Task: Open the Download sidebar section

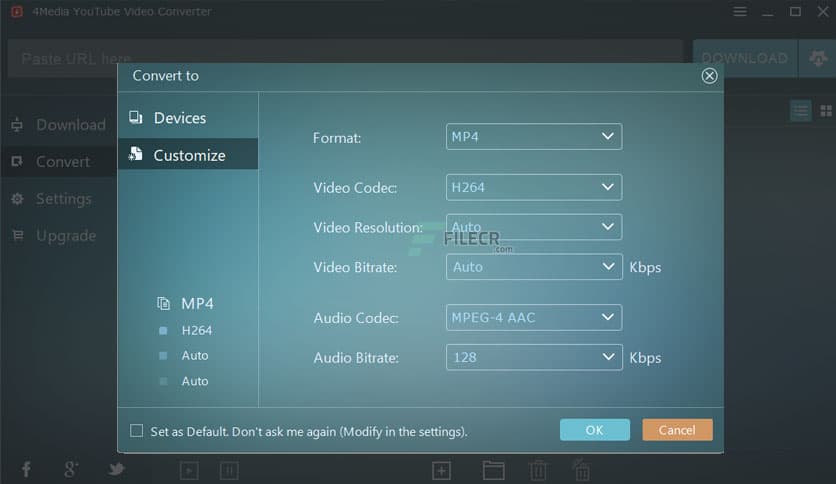Action: 59,125
